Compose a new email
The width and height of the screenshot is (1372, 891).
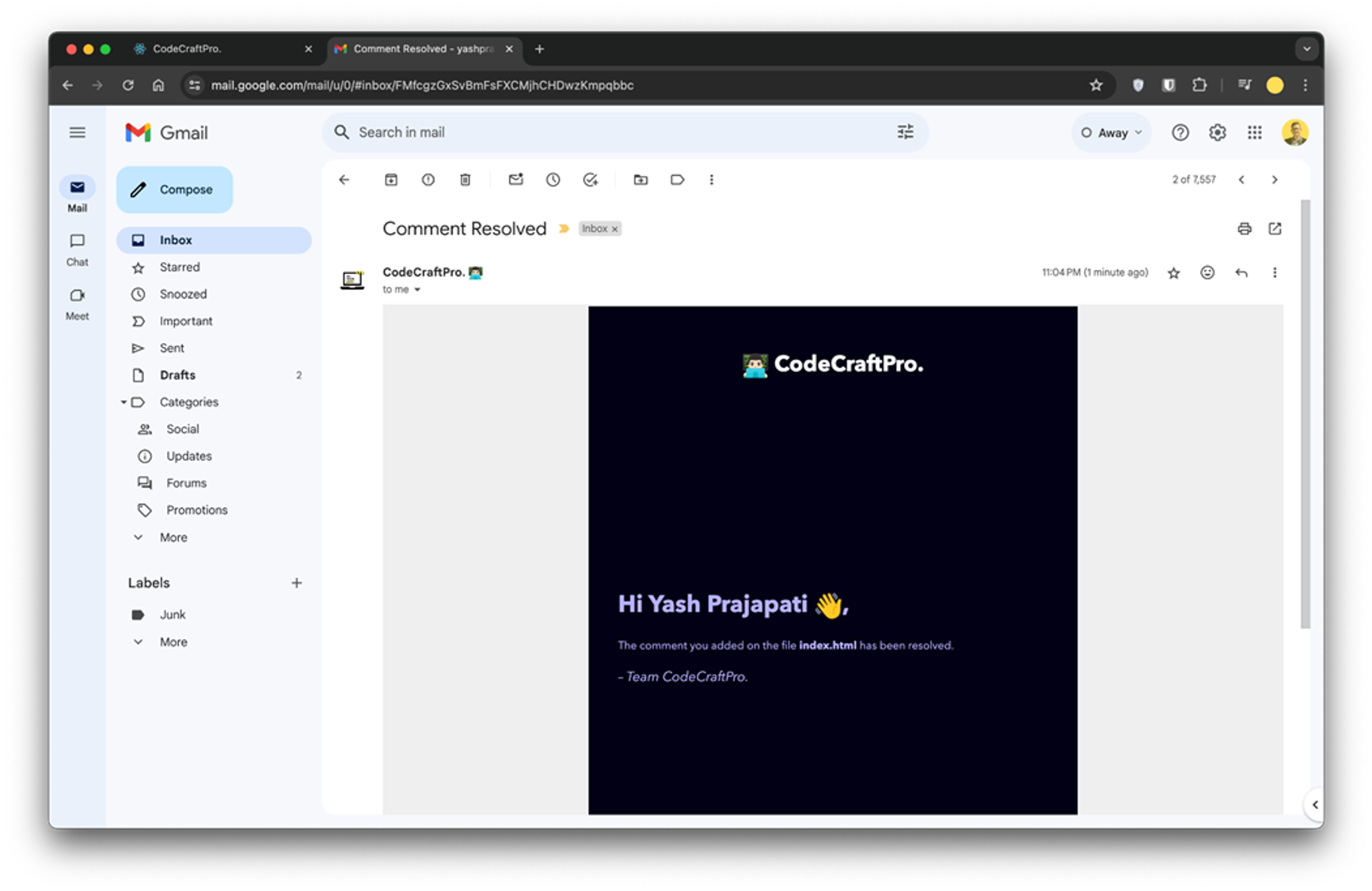click(175, 190)
